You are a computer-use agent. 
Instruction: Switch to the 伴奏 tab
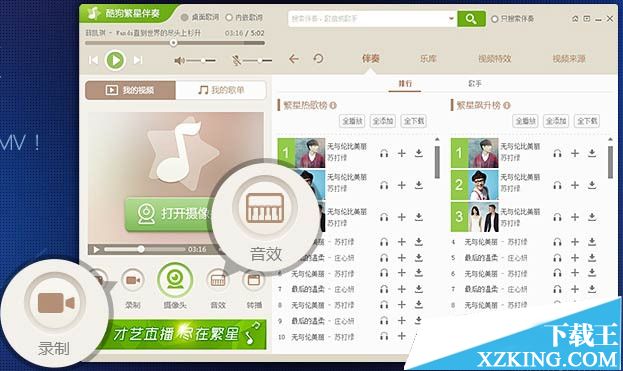370,59
